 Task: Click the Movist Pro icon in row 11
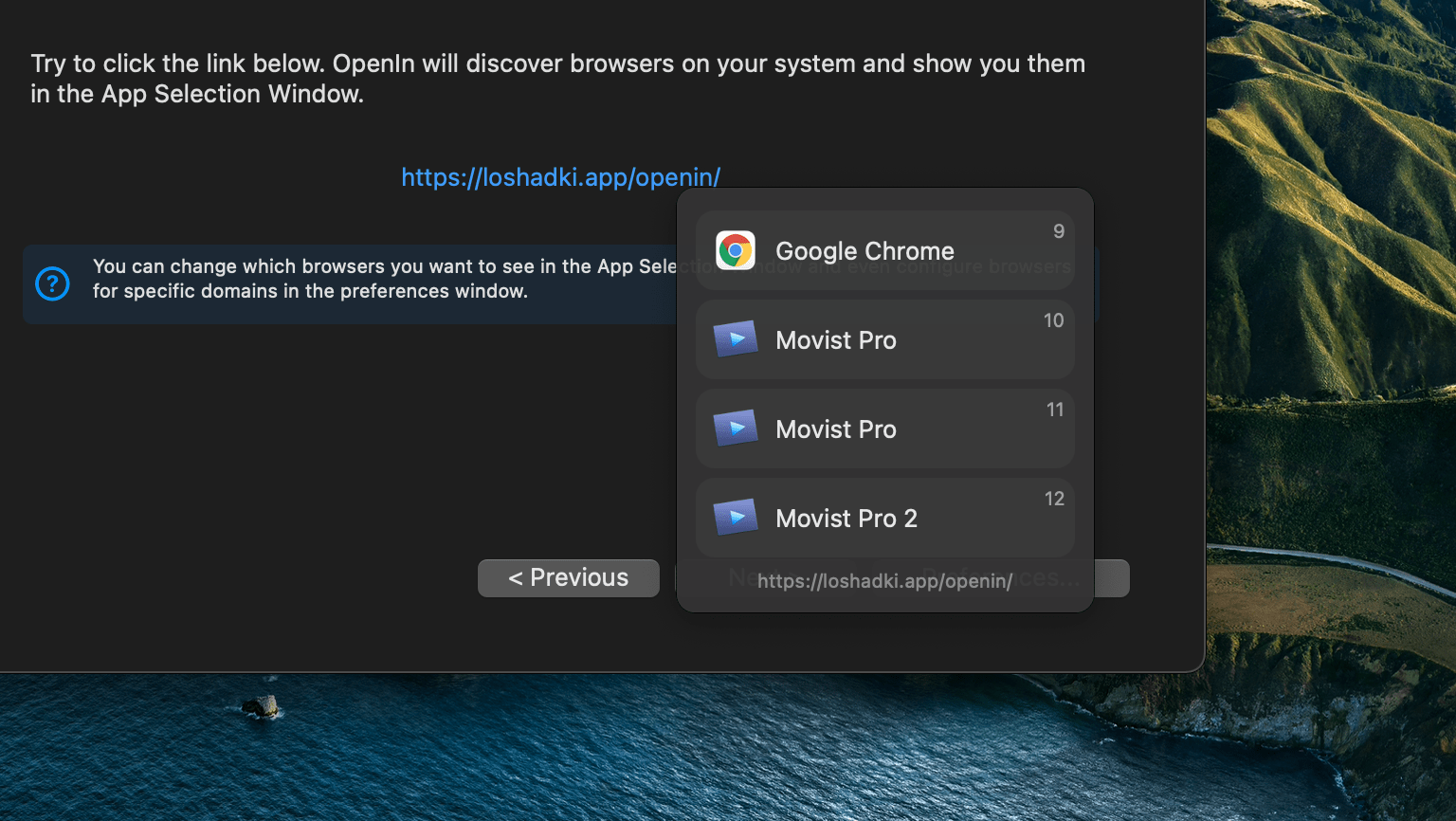(x=736, y=429)
